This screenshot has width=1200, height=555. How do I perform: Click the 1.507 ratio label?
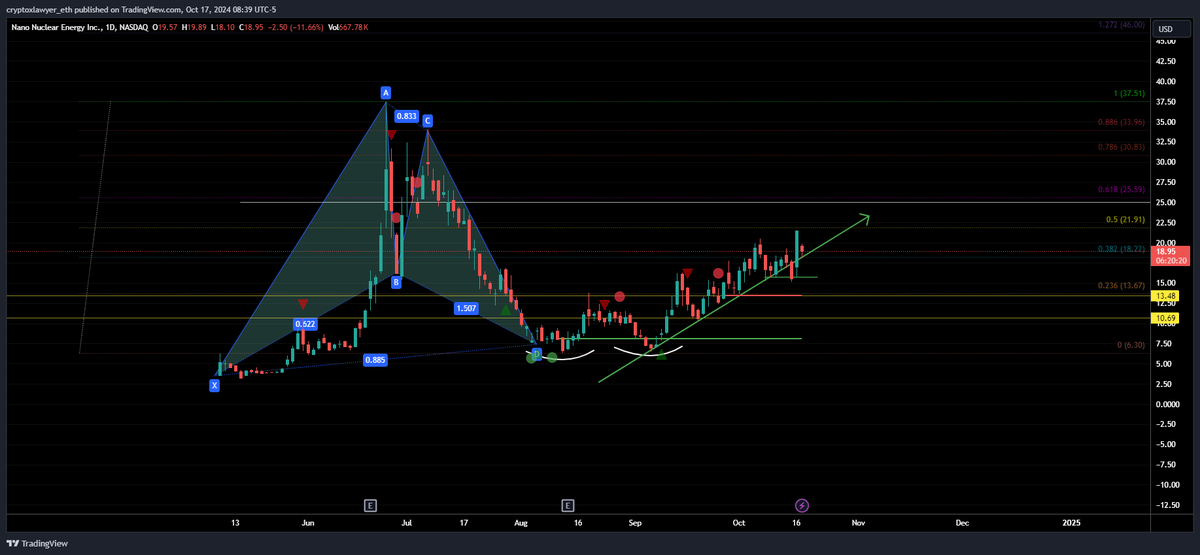(468, 308)
